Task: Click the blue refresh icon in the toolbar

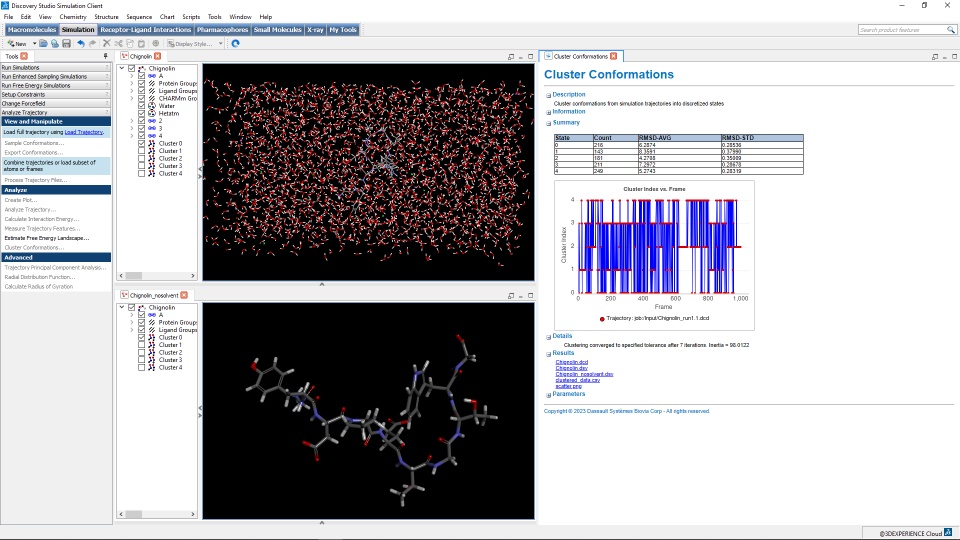Action: pos(235,44)
